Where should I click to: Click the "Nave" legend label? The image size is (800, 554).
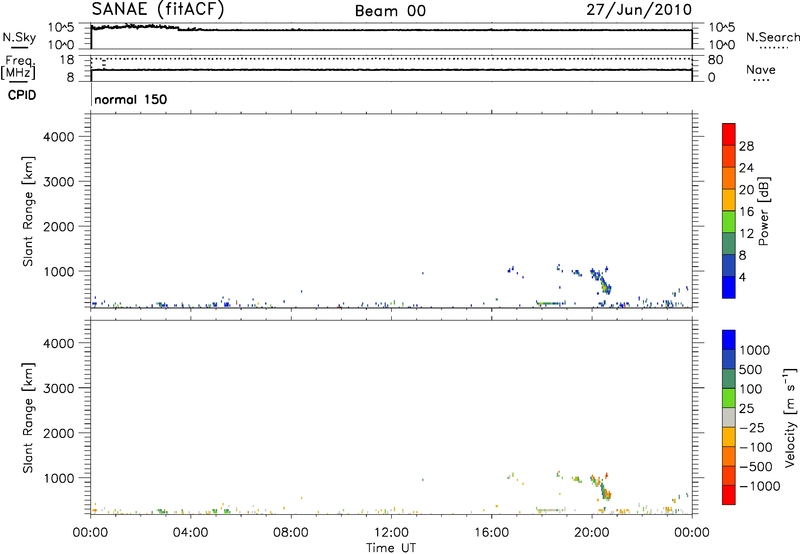pyautogui.click(x=761, y=69)
